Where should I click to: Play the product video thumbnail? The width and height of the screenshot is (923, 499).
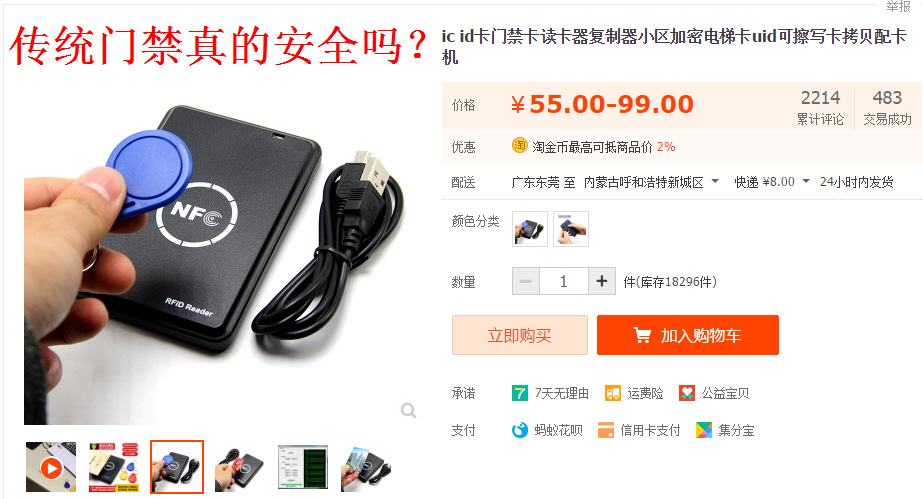51,467
